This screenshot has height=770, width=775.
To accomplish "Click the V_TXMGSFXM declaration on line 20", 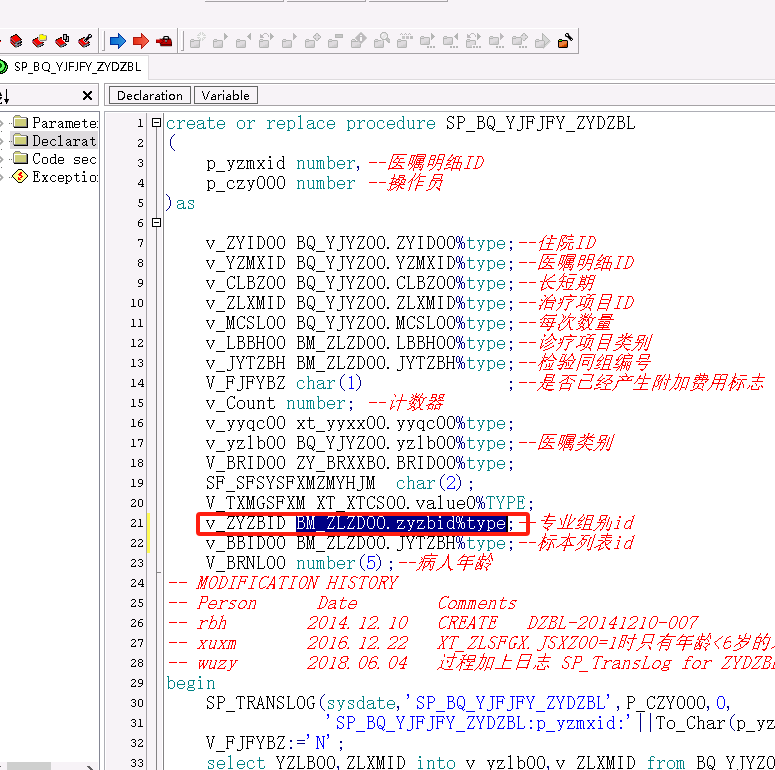I will (370, 503).
